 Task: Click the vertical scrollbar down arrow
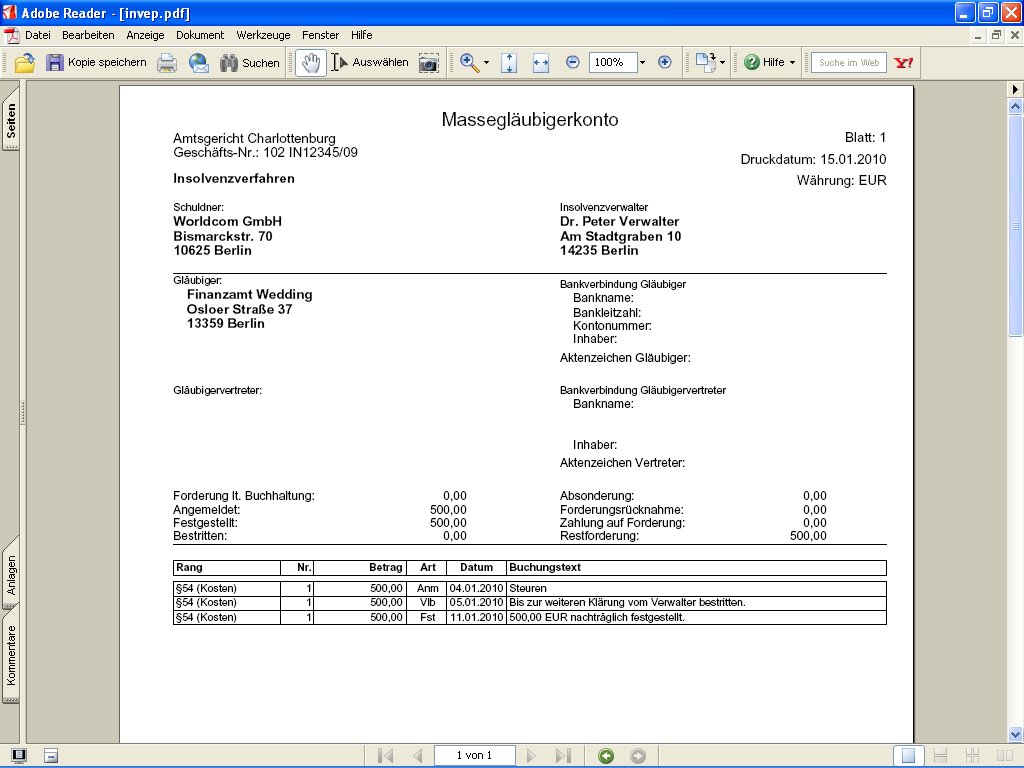(1016, 735)
